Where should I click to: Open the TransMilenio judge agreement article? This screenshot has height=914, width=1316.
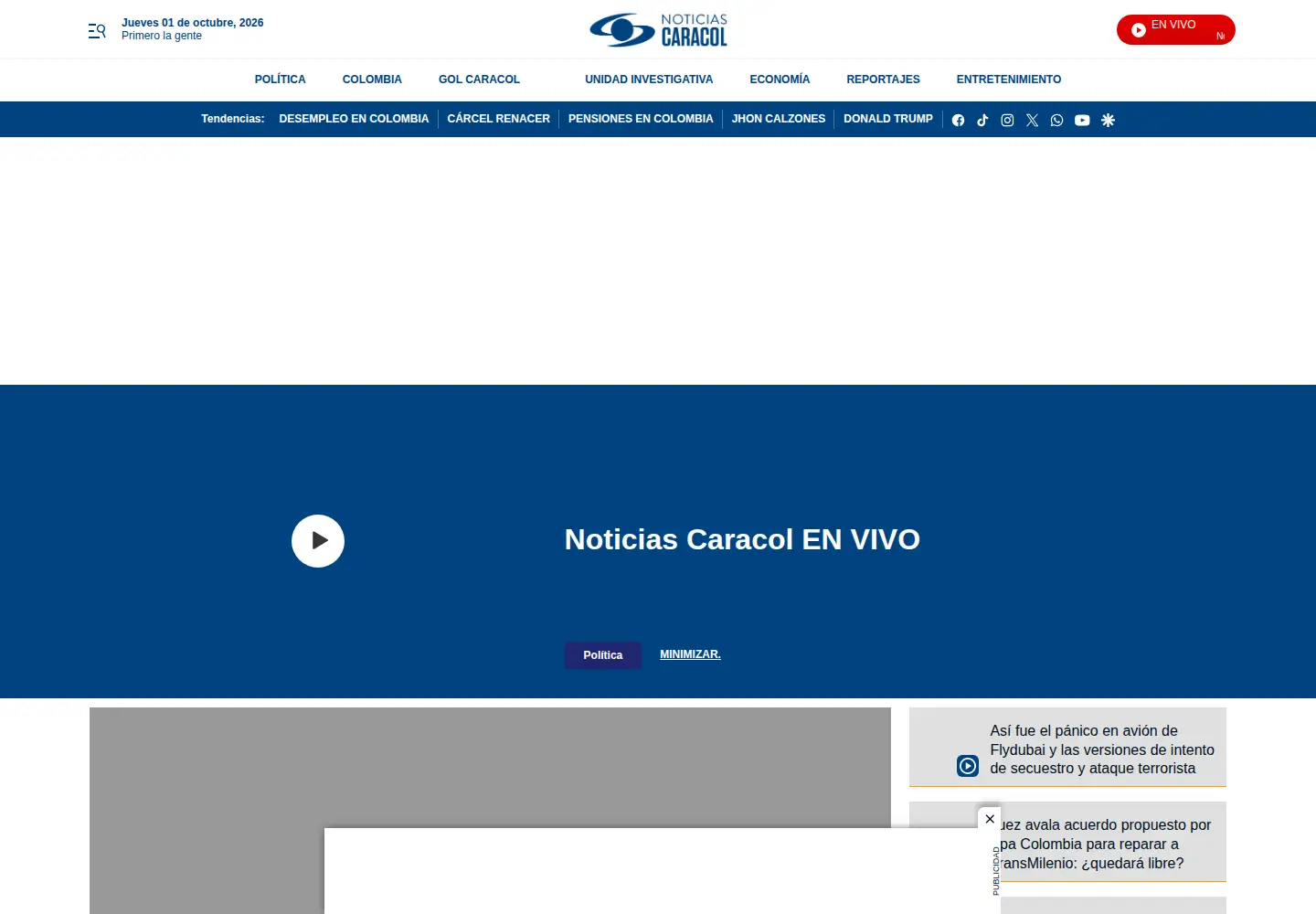1104,844
